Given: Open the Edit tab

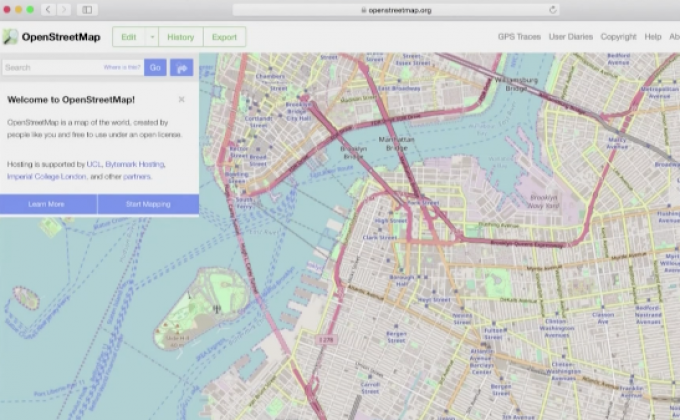Looking at the screenshot, I should (x=129, y=37).
